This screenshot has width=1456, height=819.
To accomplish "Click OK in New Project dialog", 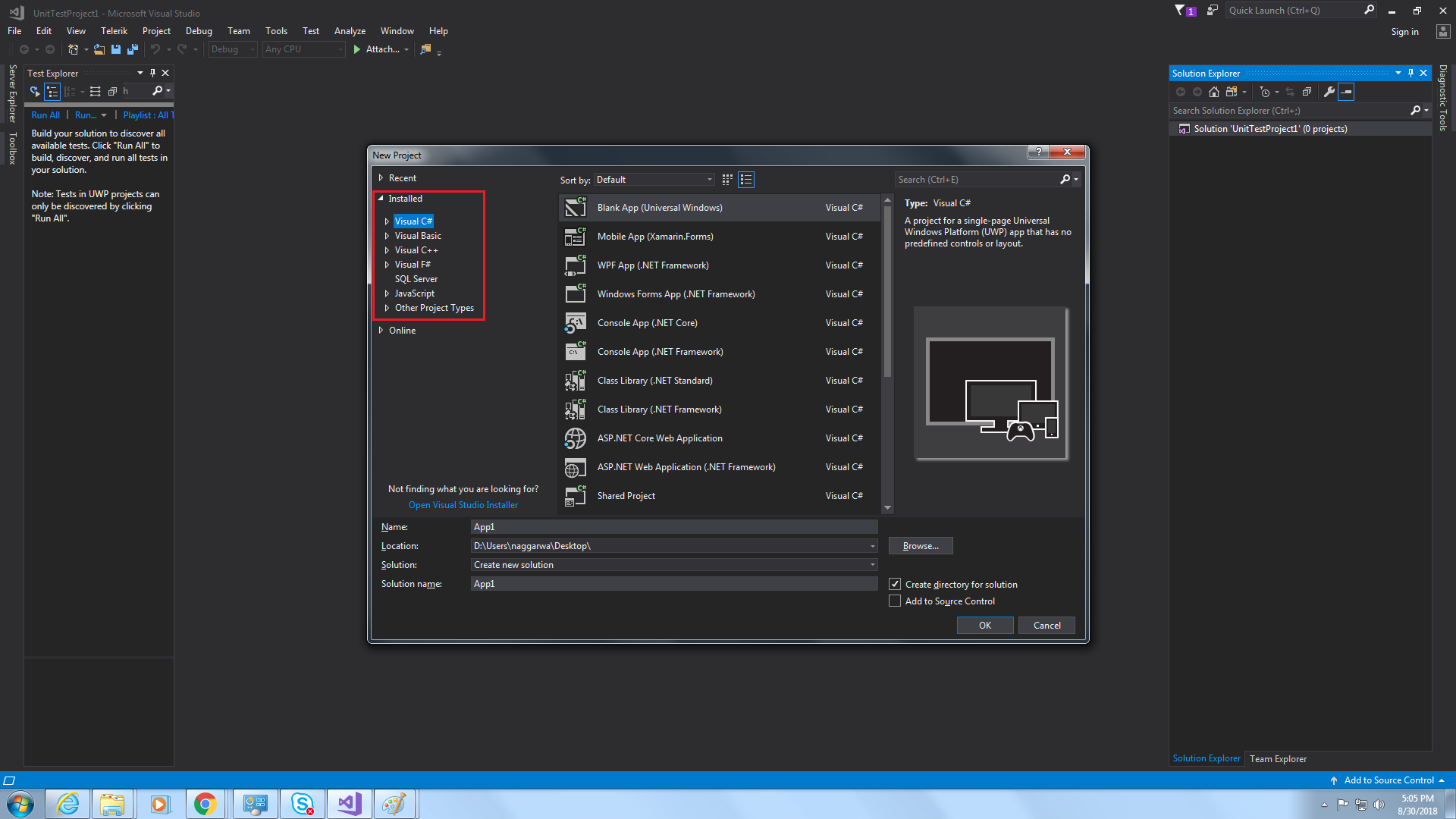I will coord(985,626).
